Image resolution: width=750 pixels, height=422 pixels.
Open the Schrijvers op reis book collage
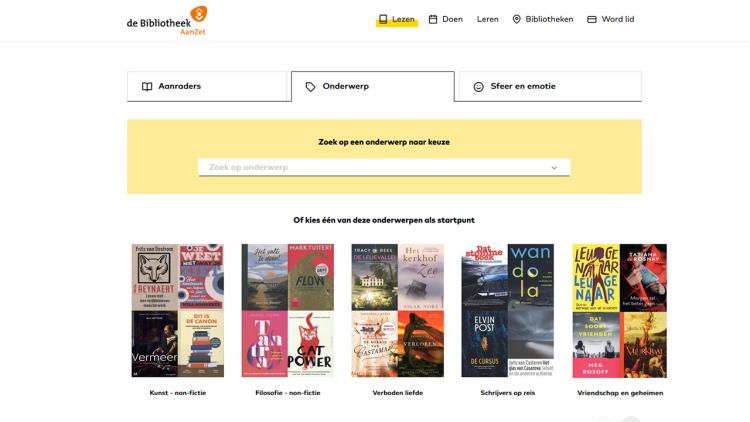pos(508,310)
